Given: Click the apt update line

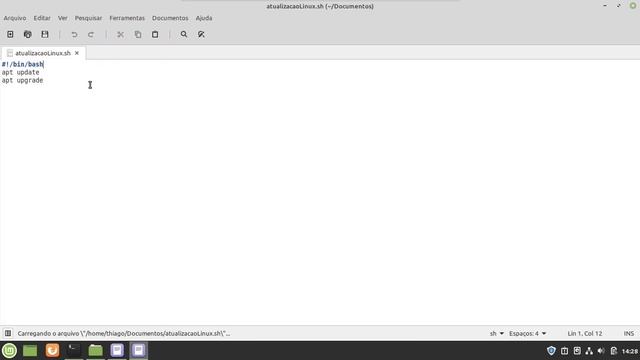Looking at the screenshot, I should (x=20, y=72).
